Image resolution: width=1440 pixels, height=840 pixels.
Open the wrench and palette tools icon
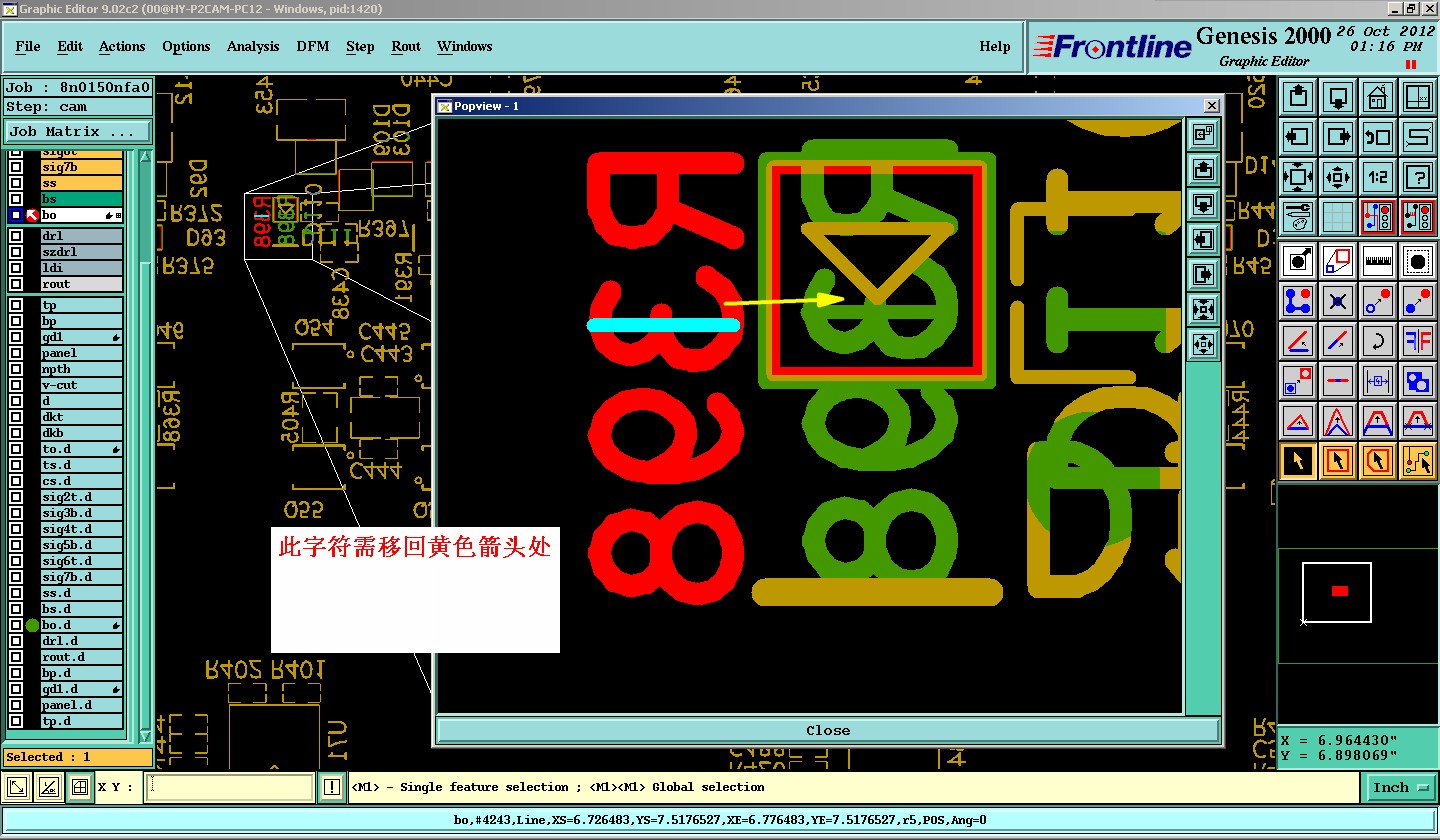pyautogui.click(x=1299, y=216)
